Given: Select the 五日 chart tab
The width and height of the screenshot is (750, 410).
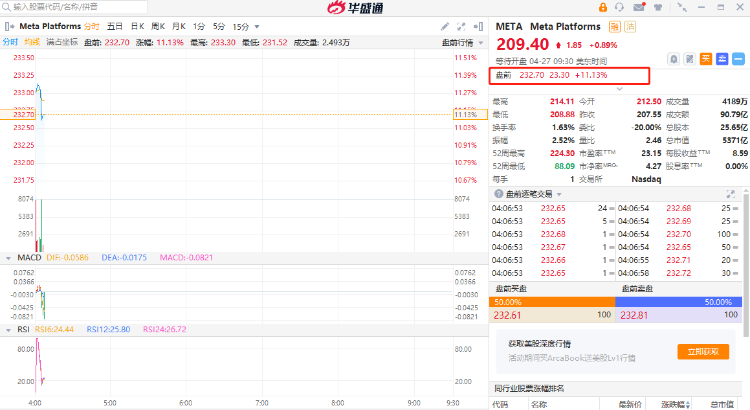Looking at the screenshot, I should 115,26.
